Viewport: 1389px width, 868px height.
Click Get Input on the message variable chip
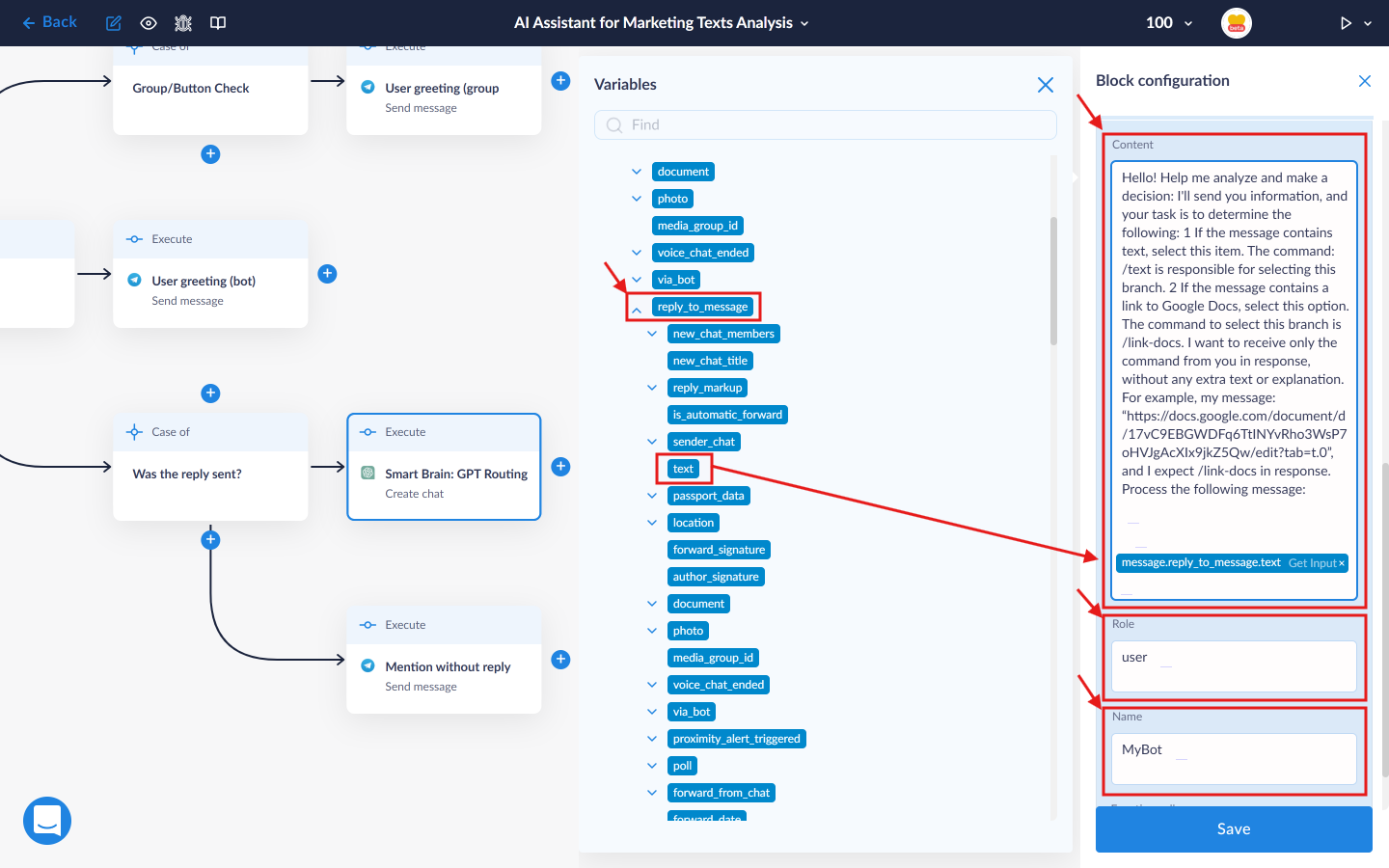coord(1312,563)
